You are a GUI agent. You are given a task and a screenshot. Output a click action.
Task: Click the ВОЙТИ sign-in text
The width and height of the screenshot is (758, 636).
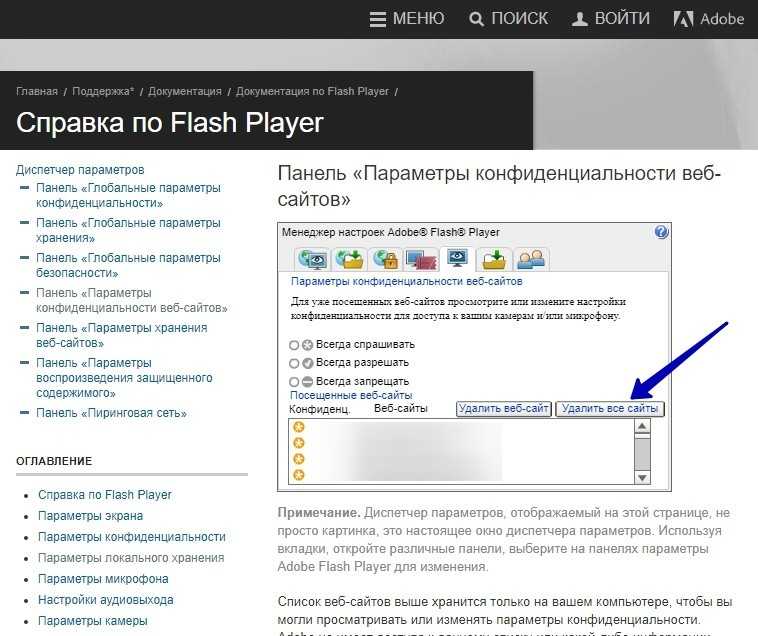(622, 19)
